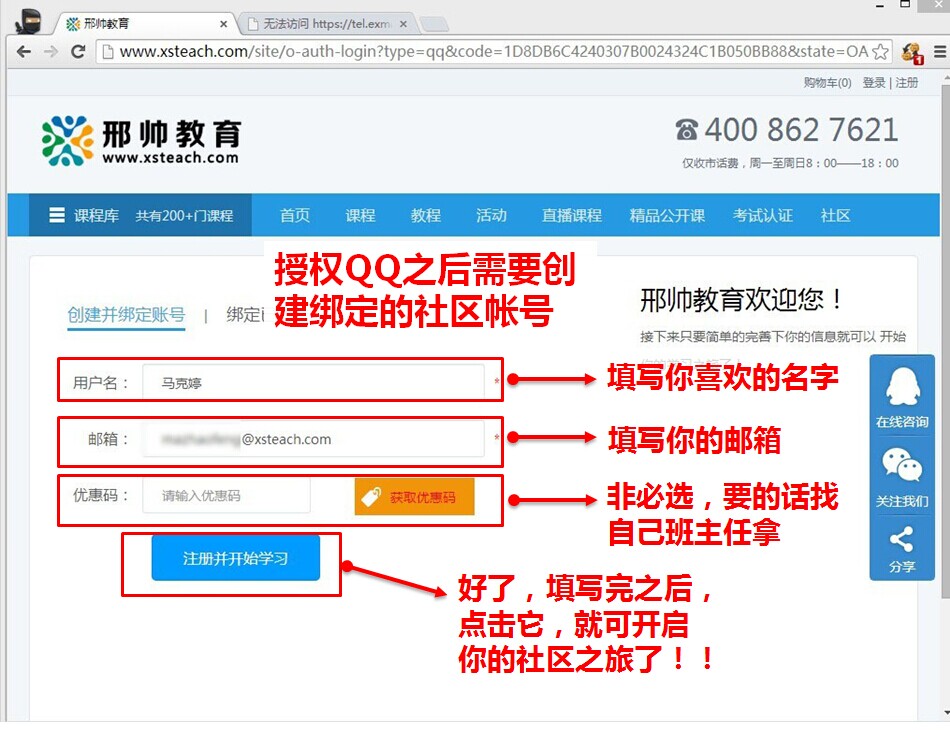The height and width of the screenshot is (741, 950).
Task: Open WeChat follow us (关注我们)
Action: (x=902, y=477)
